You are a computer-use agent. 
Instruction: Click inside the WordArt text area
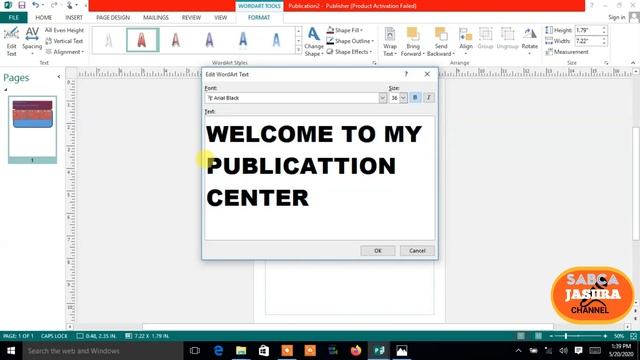click(320, 178)
